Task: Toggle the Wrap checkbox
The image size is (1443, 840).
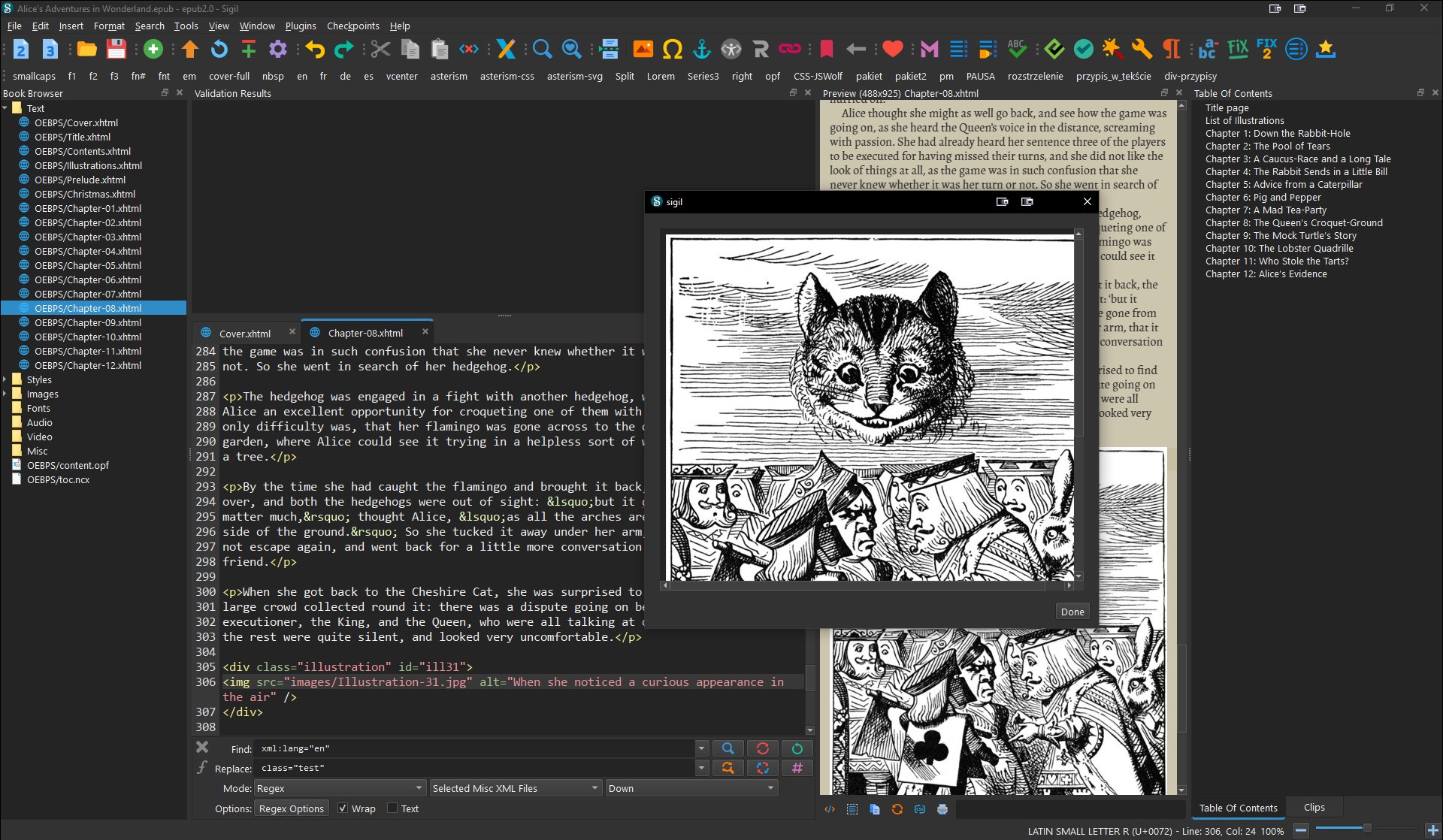Action: 343,808
